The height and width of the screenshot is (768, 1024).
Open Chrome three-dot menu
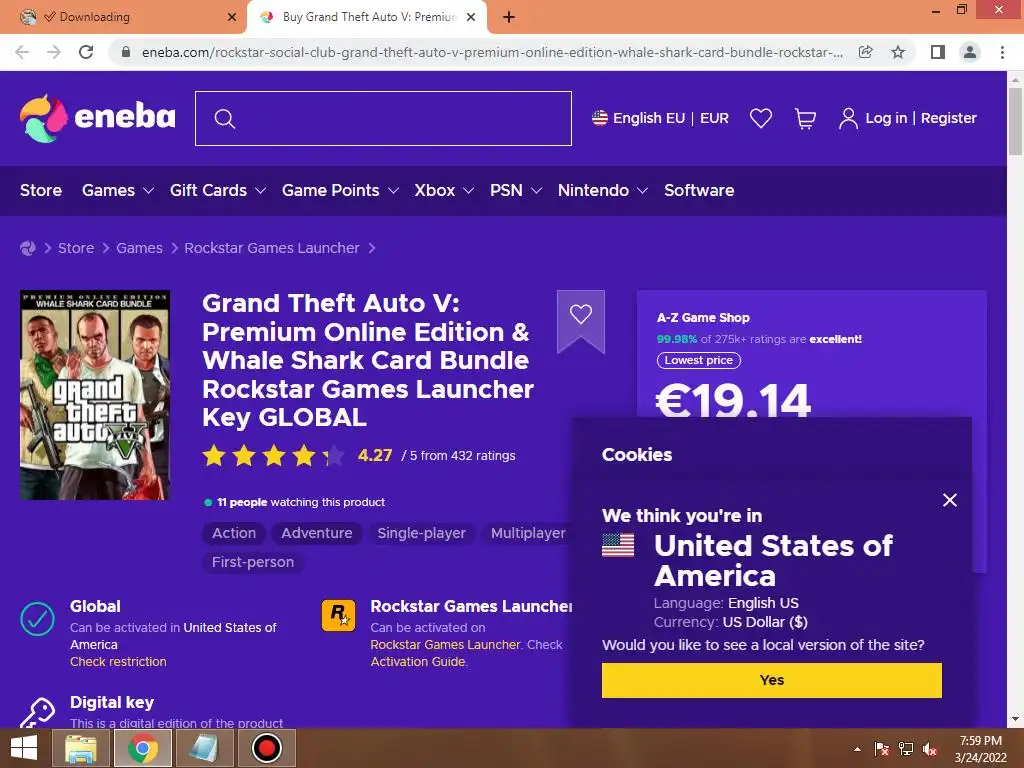tap(1002, 52)
